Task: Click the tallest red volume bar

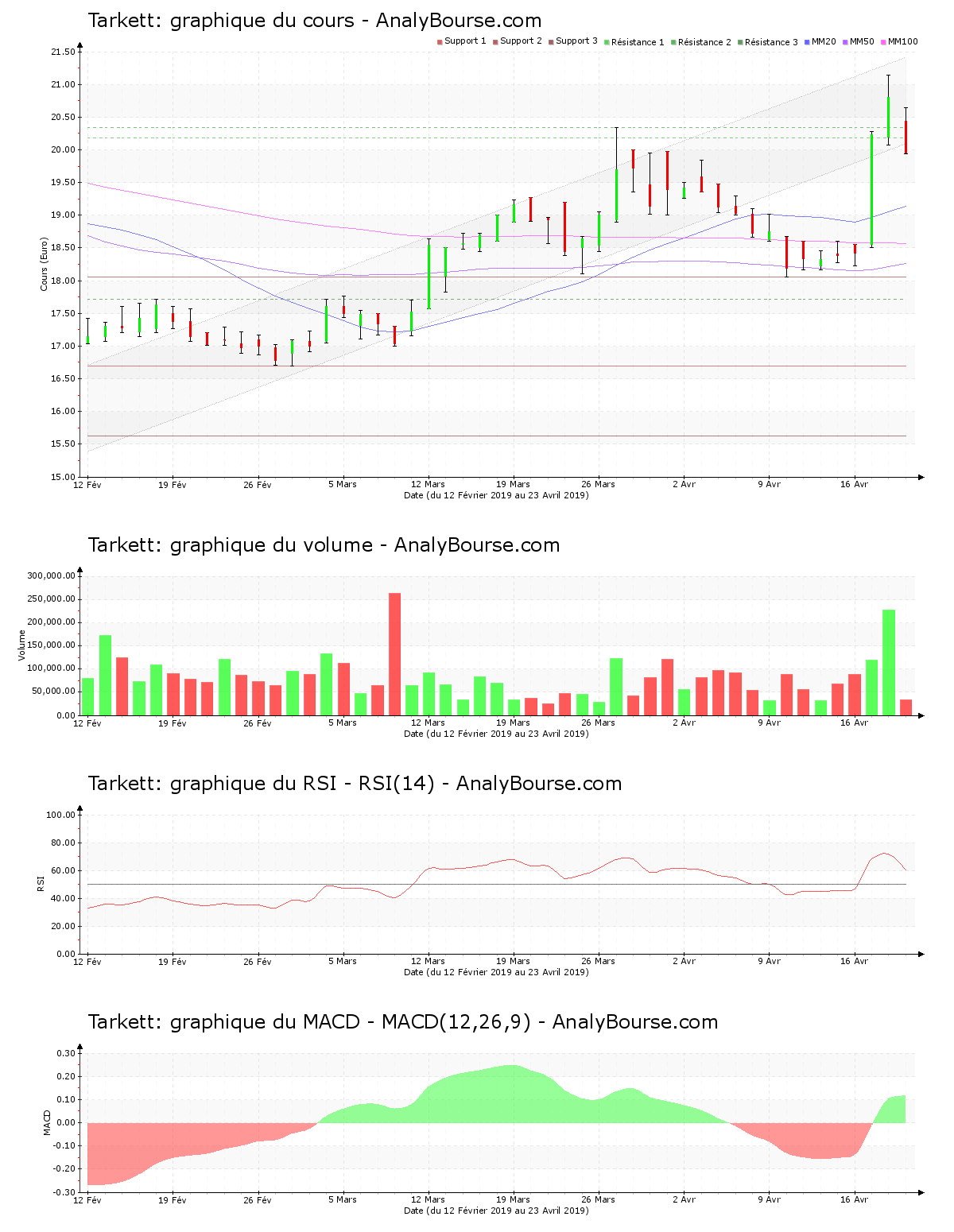Action: [394, 654]
